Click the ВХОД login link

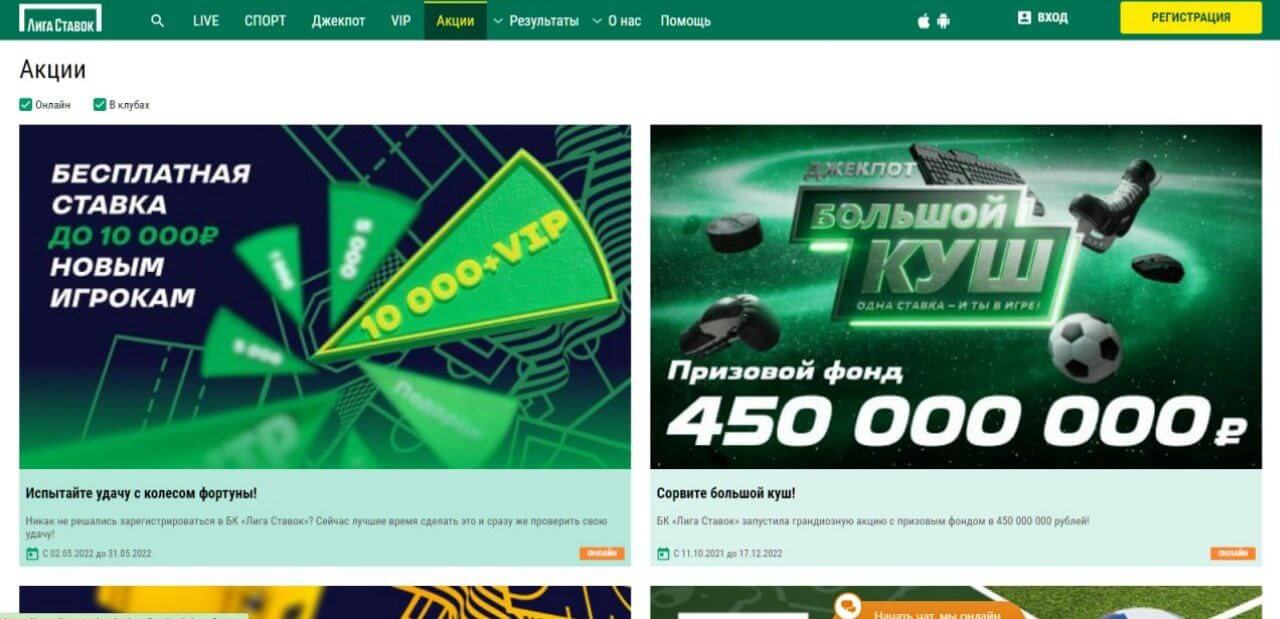(x=1052, y=18)
